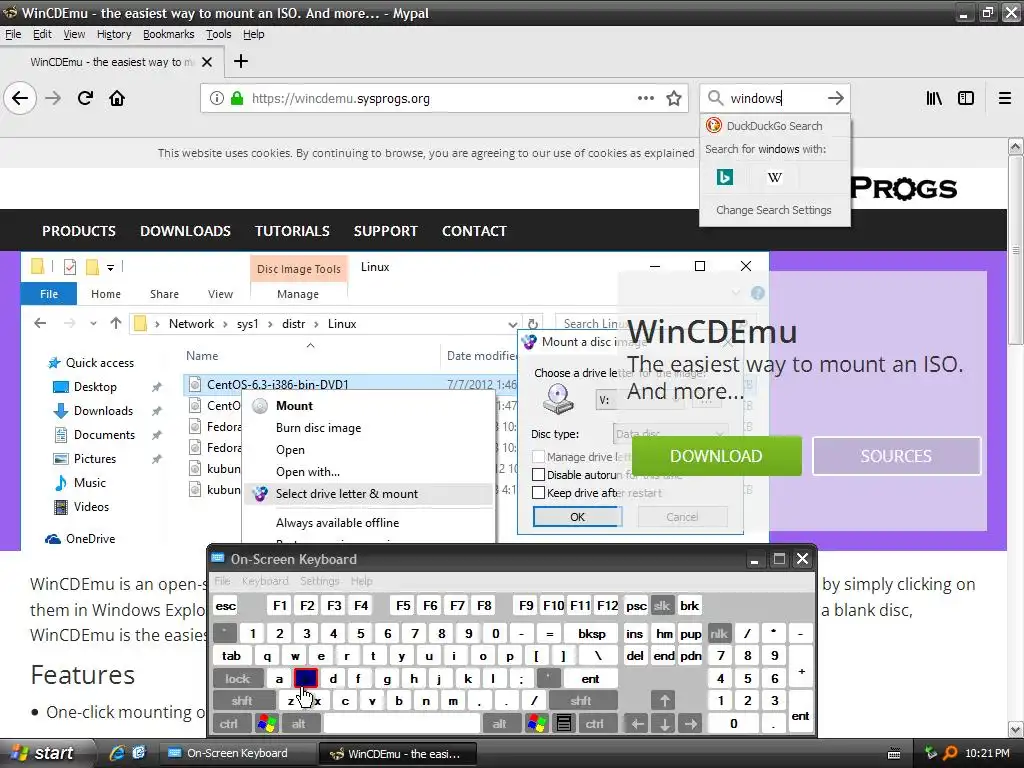This screenshot has width=1024, height=768.
Task: Click the orange magnifier tray icon
Action: point(951,753)
